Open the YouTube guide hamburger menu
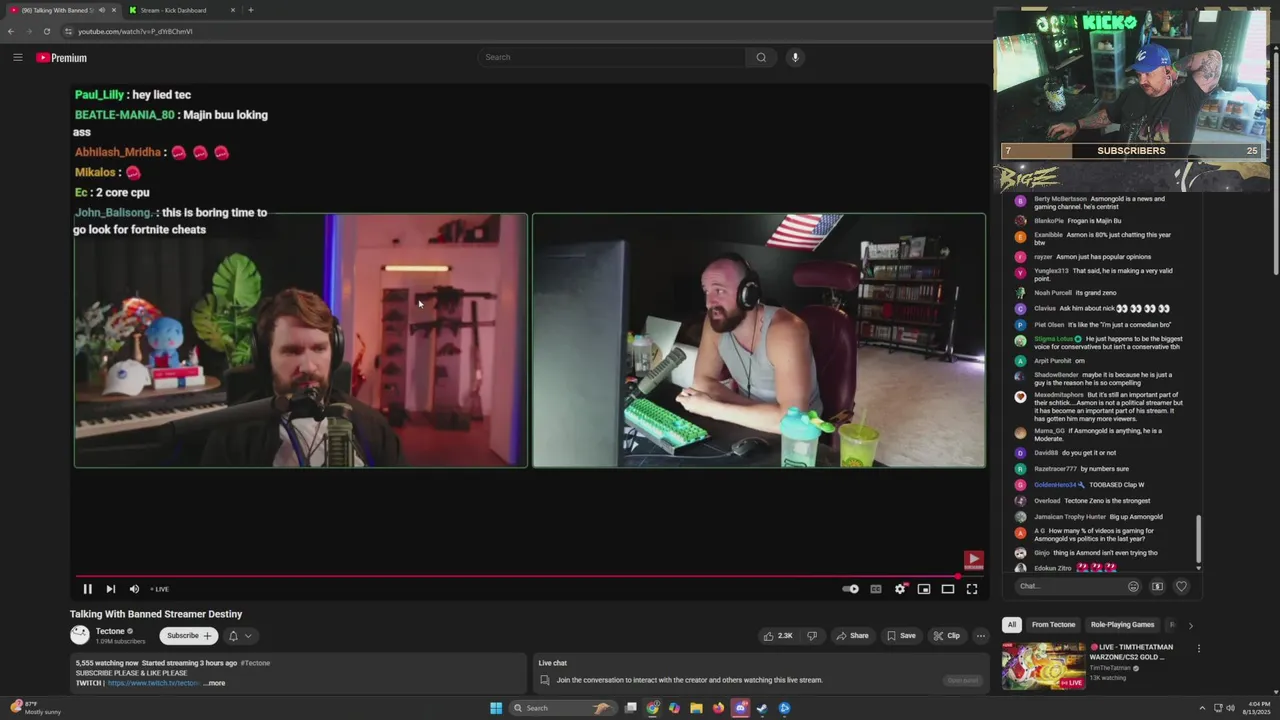1280x720 pixels. click(17, 57)
